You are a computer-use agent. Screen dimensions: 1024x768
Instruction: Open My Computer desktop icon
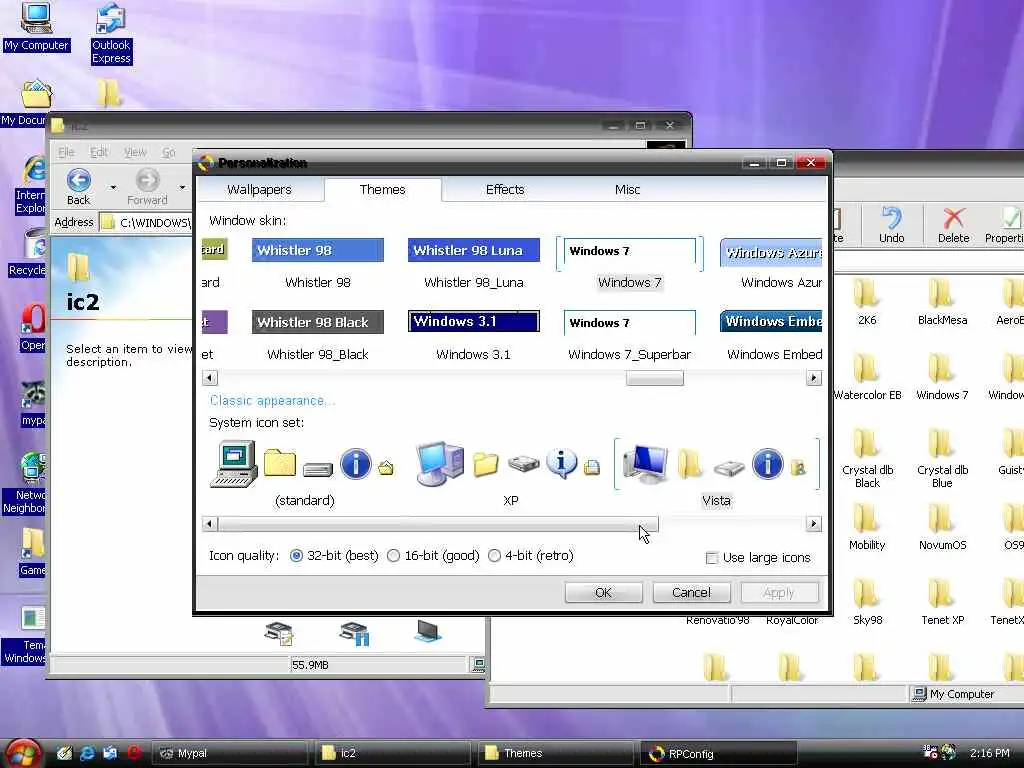click(x=36, y=27)
